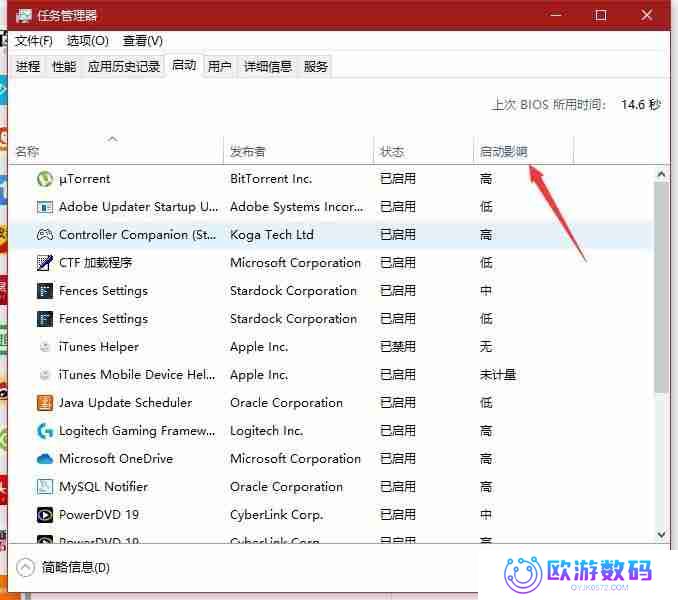This screenshot has width=678, height=600.
Task: Click the scrollbar up arrow
Action: point(661,174)
